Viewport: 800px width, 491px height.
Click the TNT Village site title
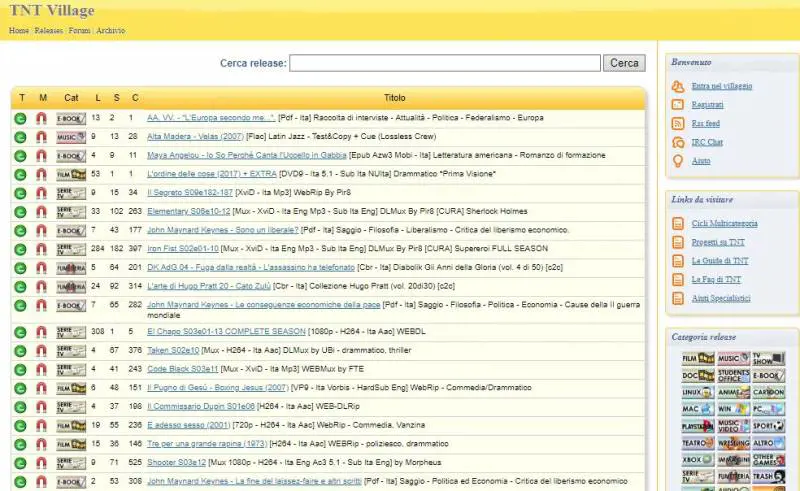pyautogui.click(x=52, y=11)
